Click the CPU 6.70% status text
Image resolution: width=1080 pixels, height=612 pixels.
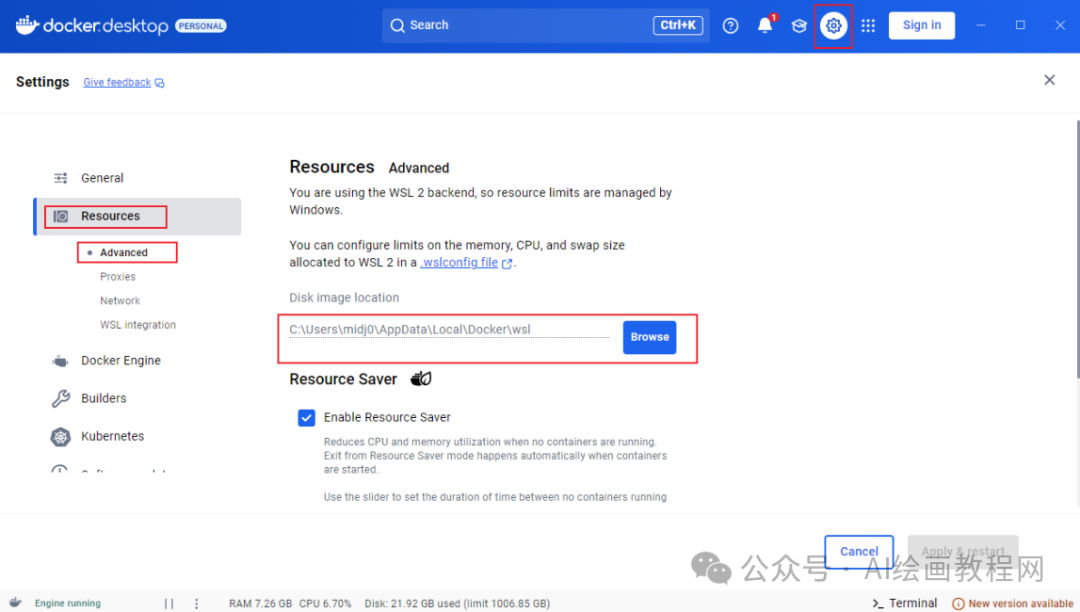(325, 604)
